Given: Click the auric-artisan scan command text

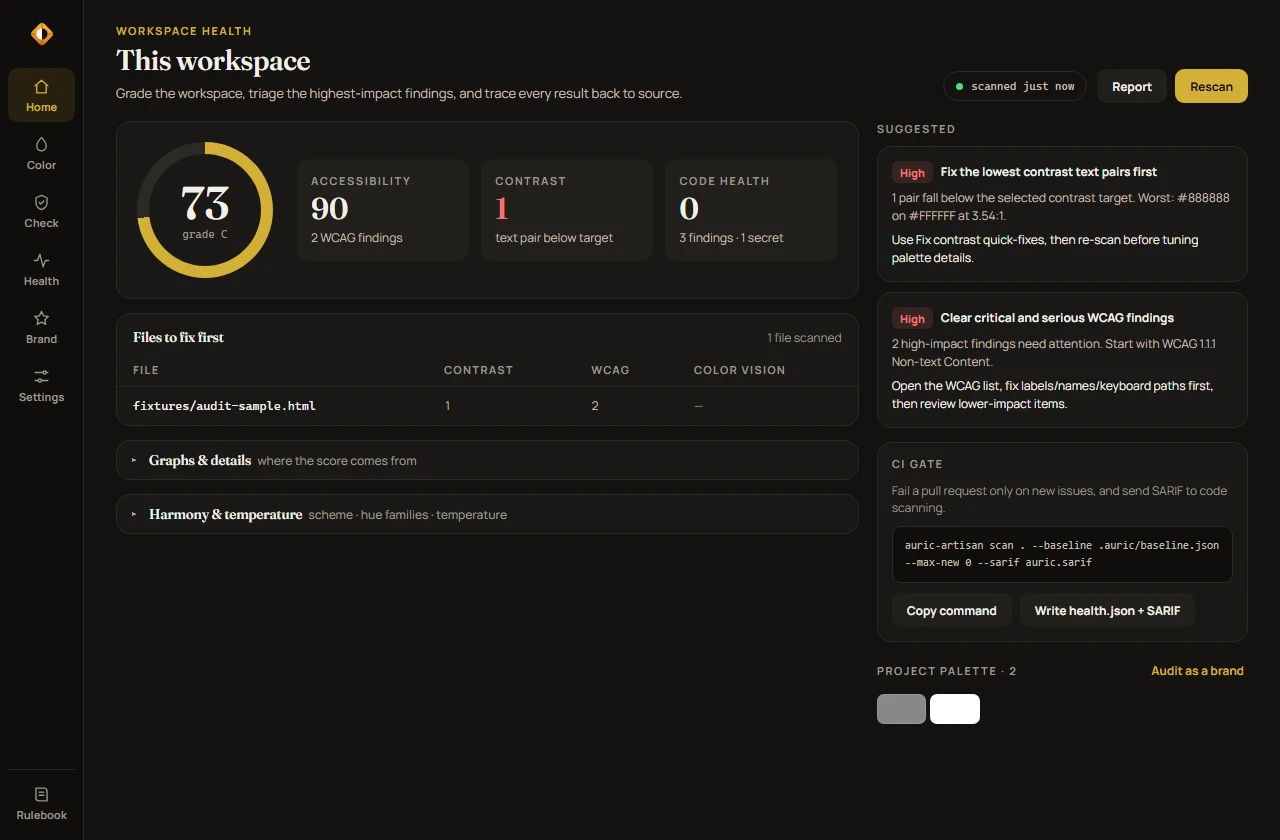Looking at the screenshot, I should pos(1062,554).
